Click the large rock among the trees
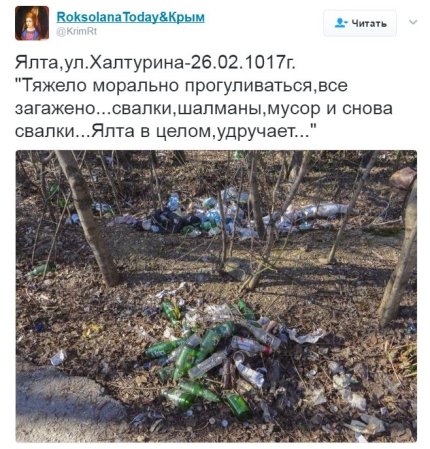430x449 pixels. [402, 178]
